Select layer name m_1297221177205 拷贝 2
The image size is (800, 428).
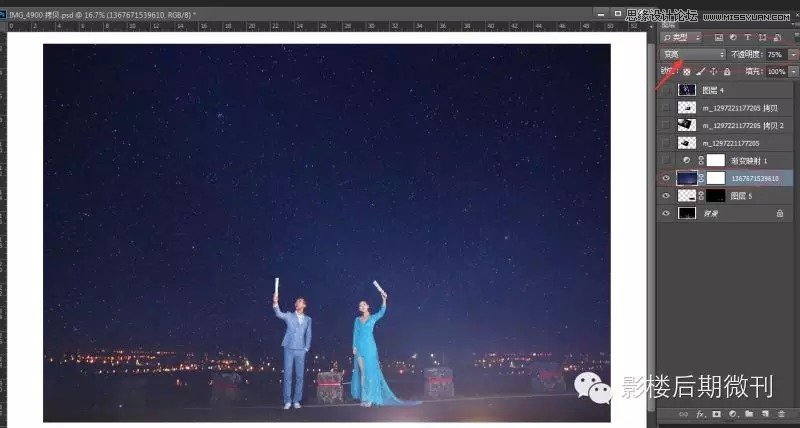743,125
